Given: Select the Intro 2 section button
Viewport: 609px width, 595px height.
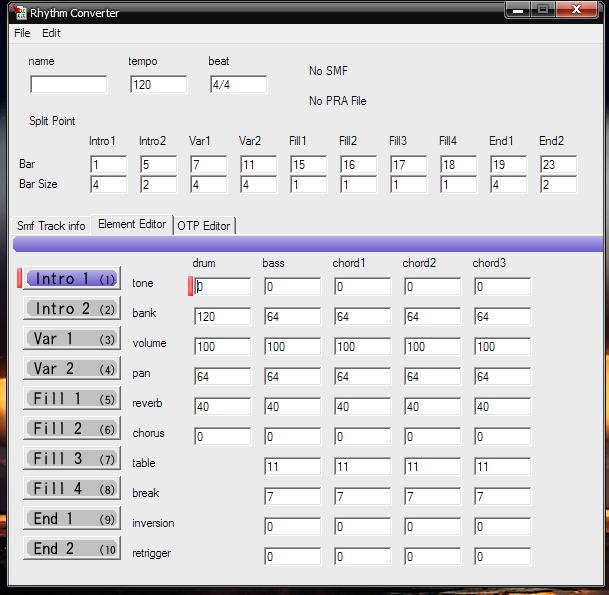Looking at the screenshot, I should coord(71,309).
